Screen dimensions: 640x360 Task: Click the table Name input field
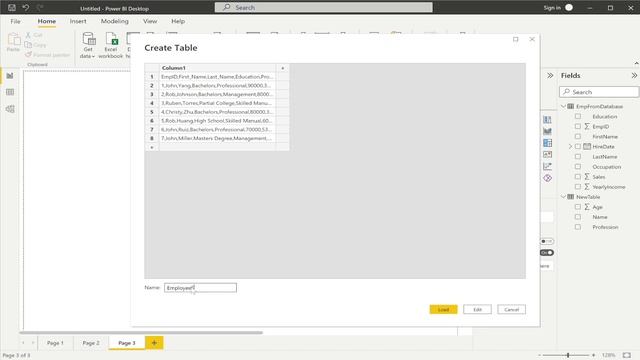(x=200, y=288)
